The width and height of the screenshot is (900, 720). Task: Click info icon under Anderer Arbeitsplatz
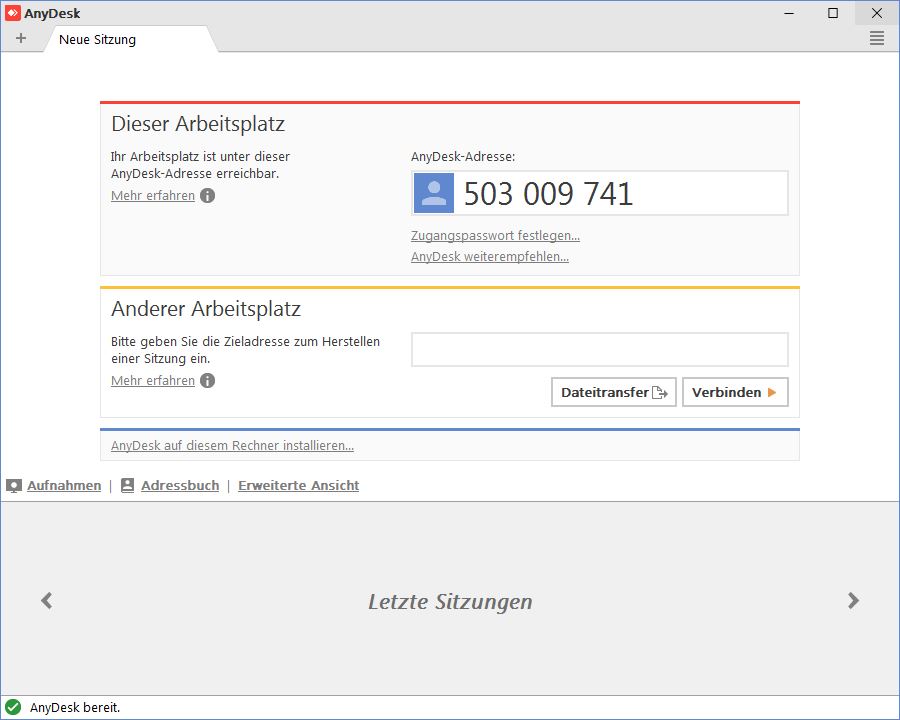tap(207, 381)
